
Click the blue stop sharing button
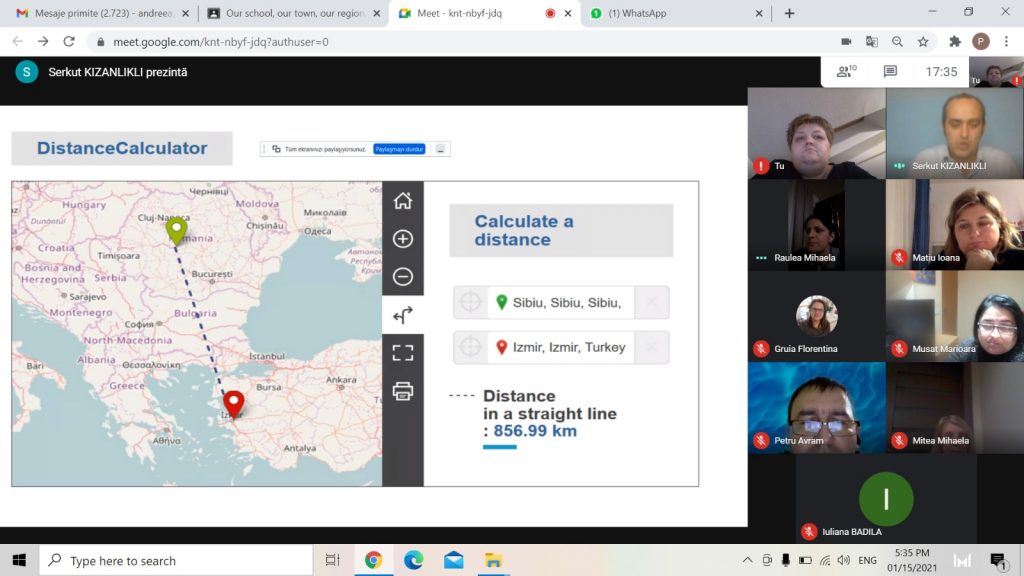tap(399, 149)
